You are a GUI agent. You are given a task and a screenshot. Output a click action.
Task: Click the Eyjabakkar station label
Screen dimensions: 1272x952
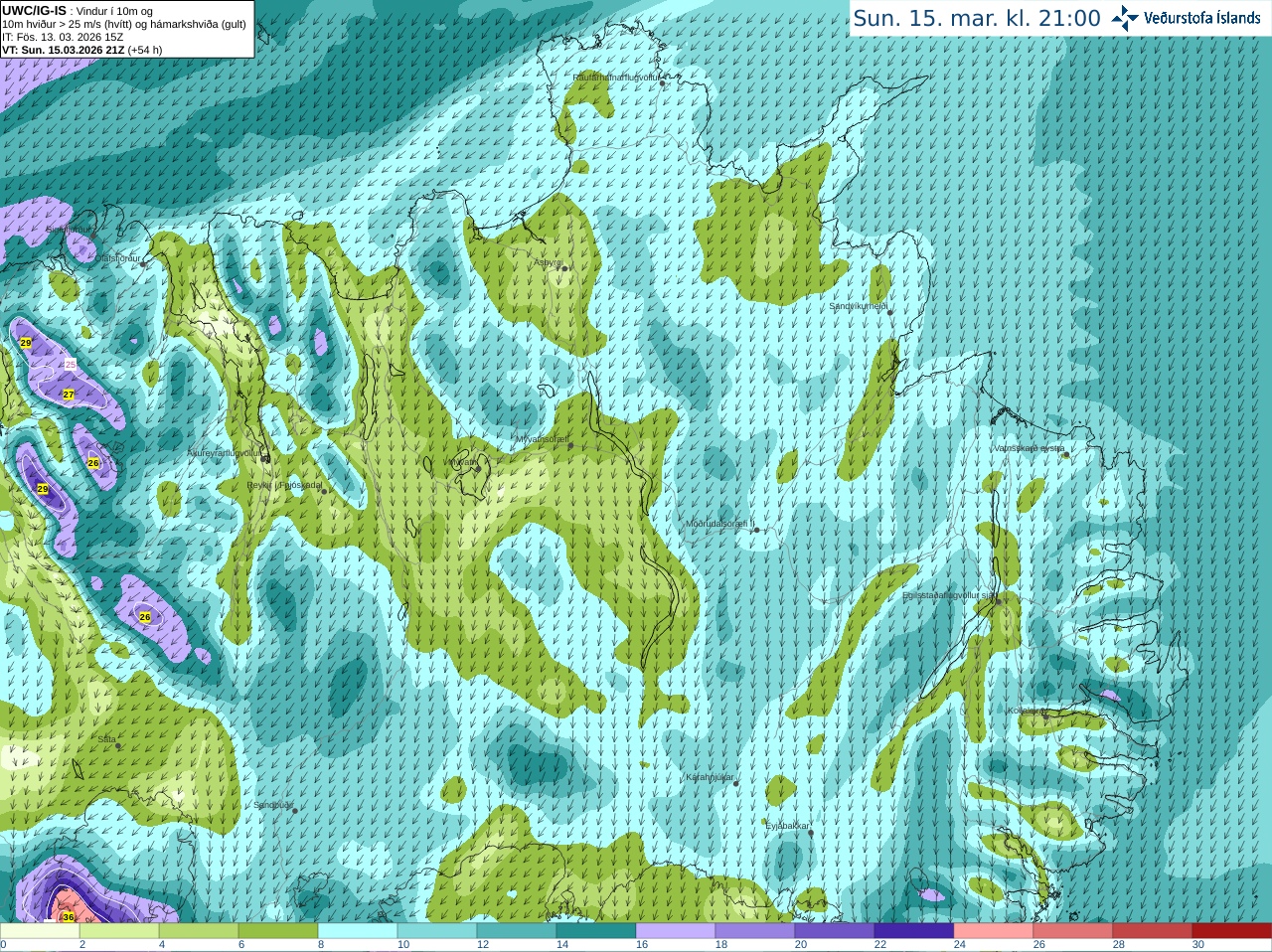[788, 825]
